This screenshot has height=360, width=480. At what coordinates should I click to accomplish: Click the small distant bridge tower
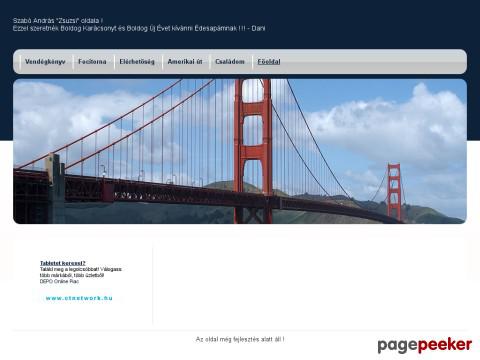(394, 191)
